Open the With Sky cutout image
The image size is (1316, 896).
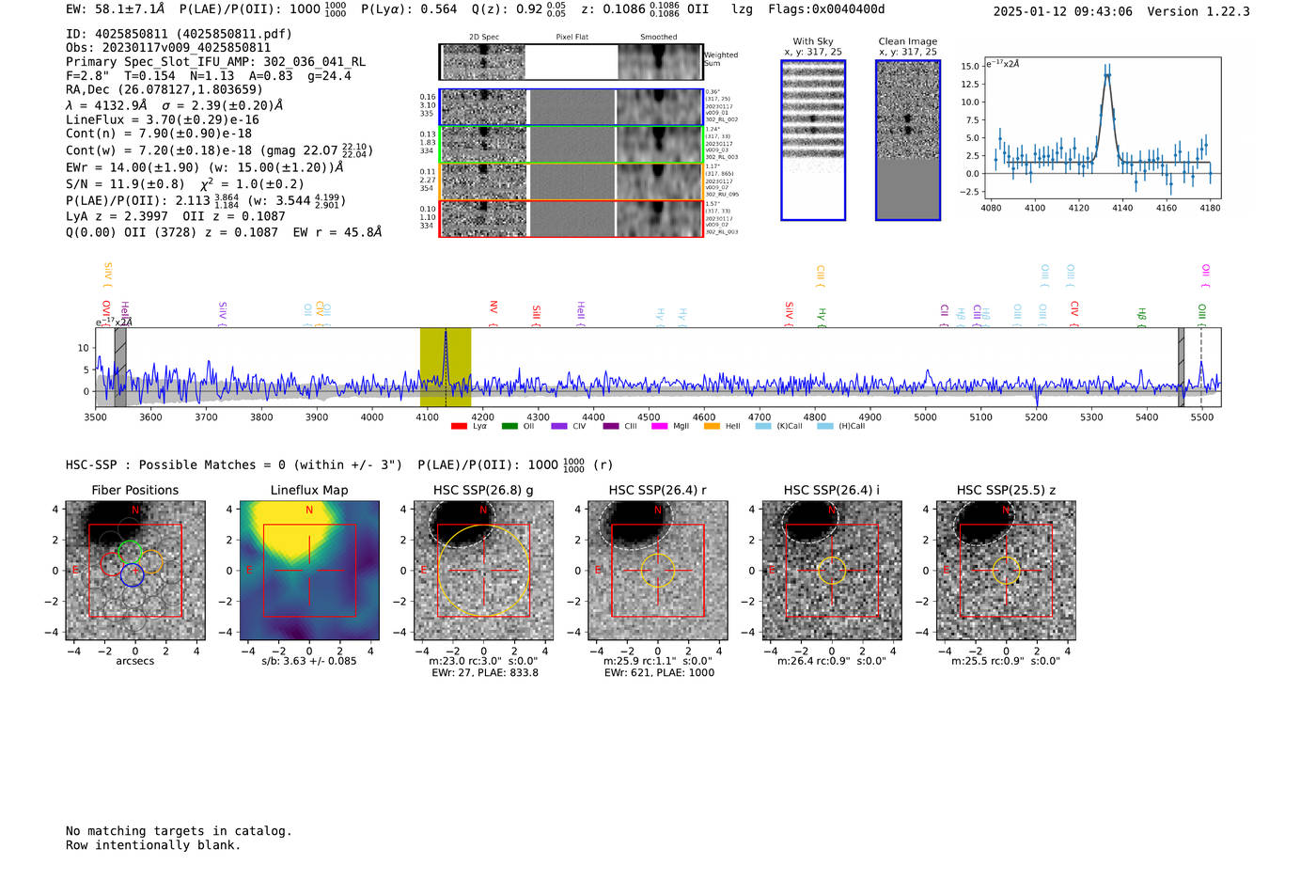click(813, 140)
